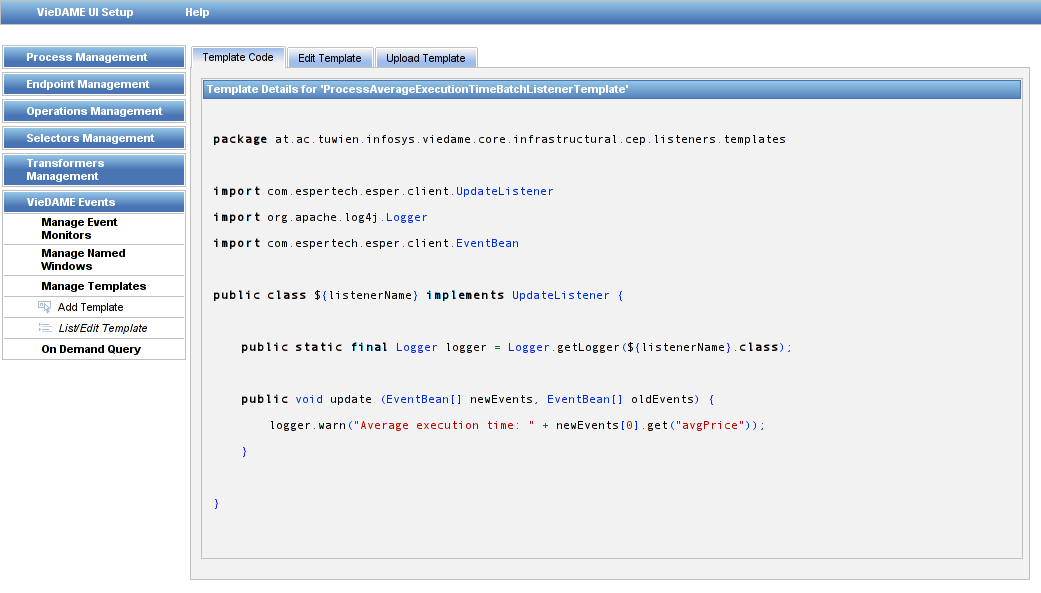Viewport: 1041px width, 593px height.
Task: Click the Template Details header bar
Action: (611, 89)
